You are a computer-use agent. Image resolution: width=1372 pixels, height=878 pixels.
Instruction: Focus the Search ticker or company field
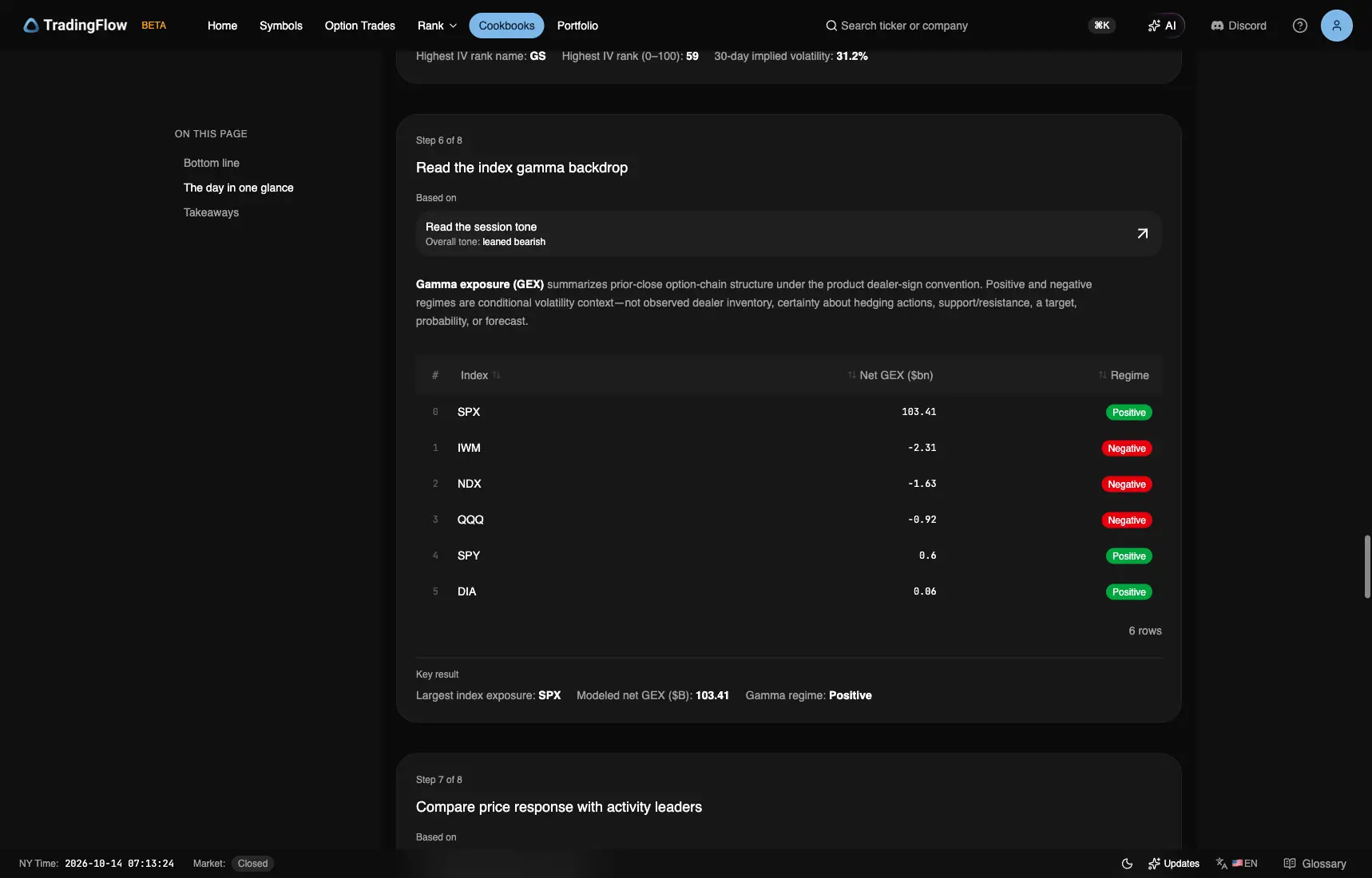tap(896, 26)
